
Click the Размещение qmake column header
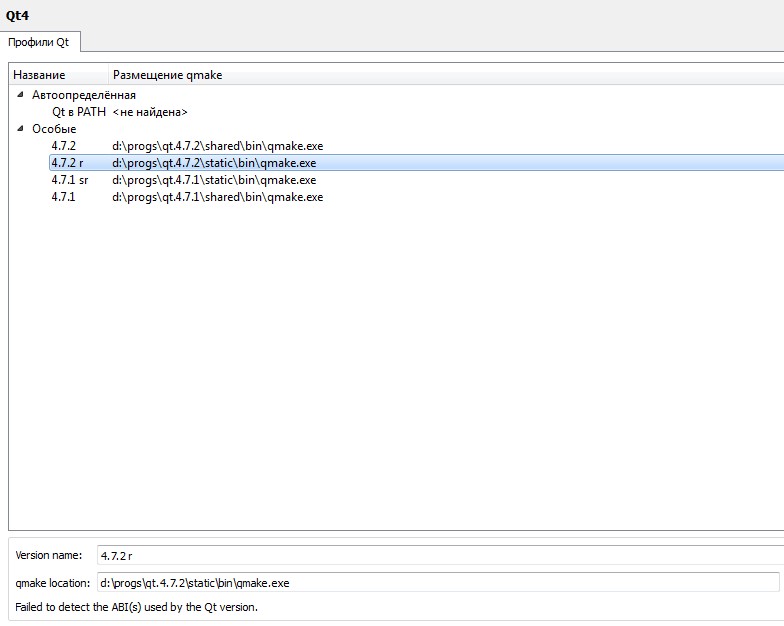tap(167, 75)
